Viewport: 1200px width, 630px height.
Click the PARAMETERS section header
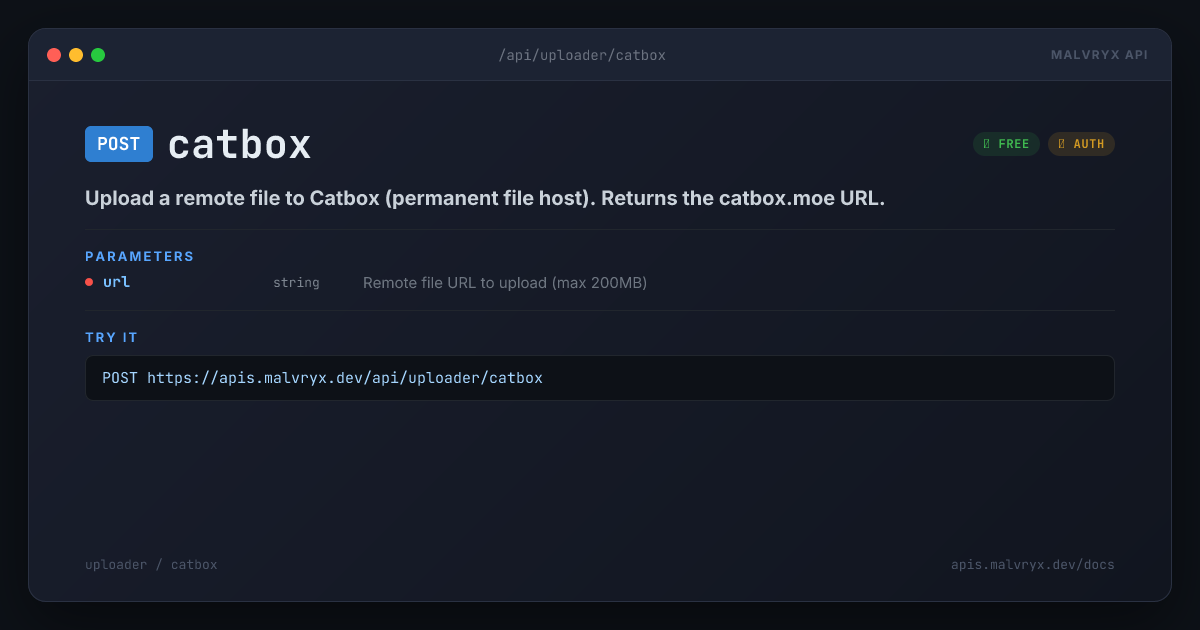[x=140, y=256]
